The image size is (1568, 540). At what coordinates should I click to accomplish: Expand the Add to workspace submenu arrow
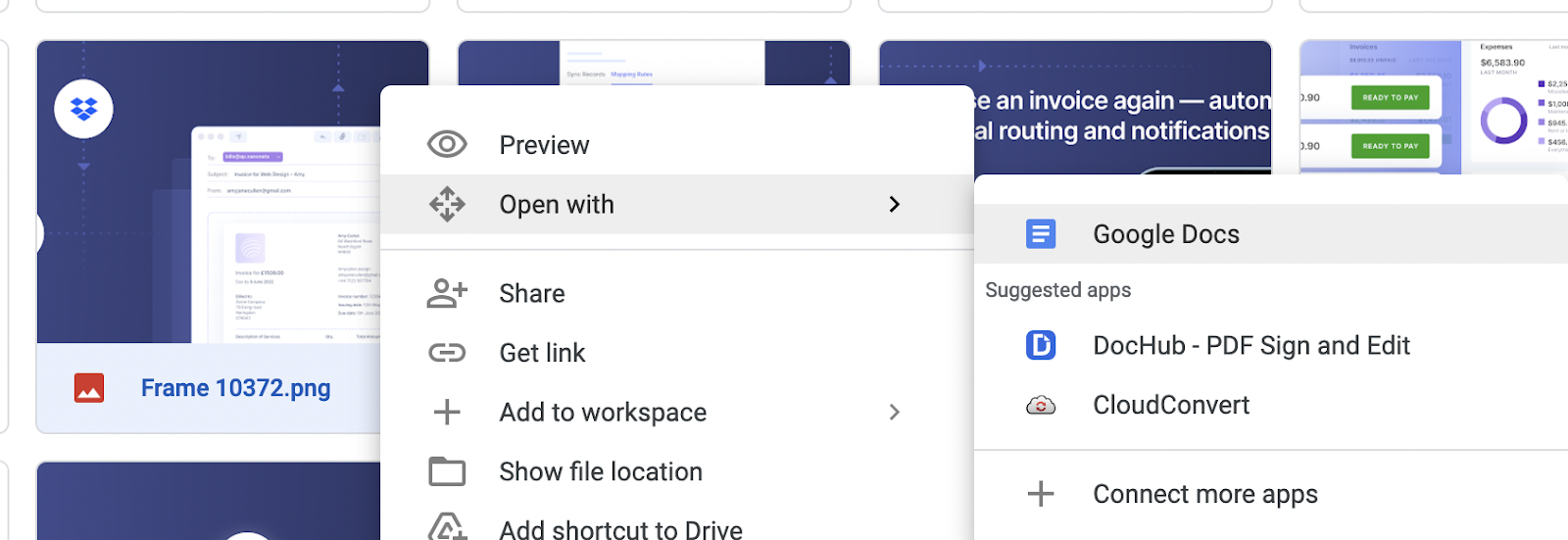[x=894, y=412]
